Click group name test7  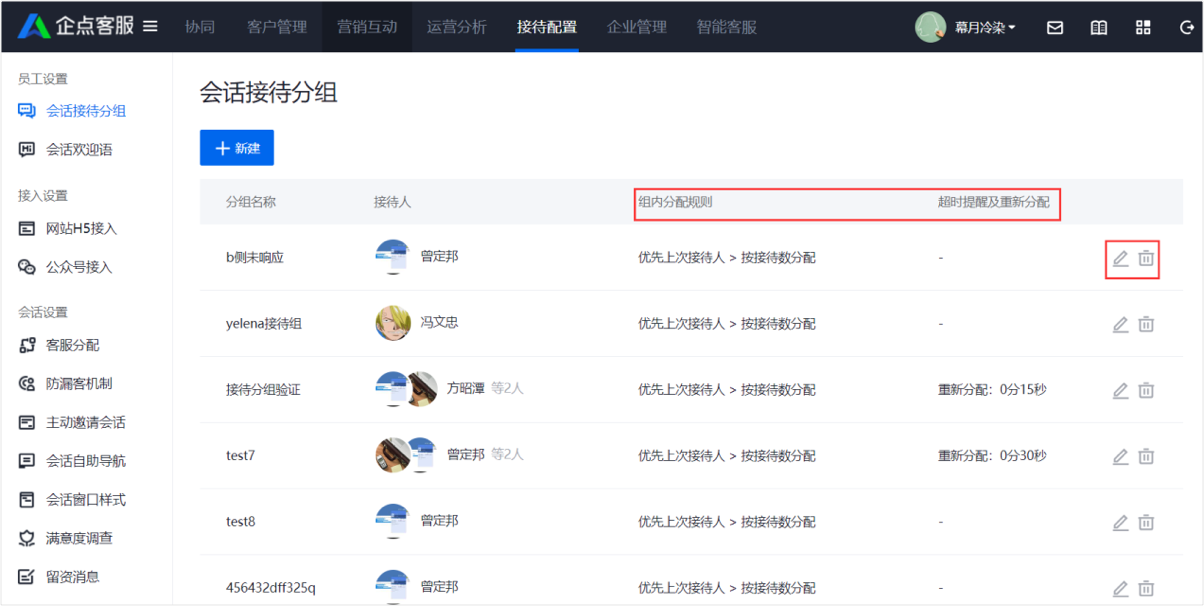pos(240,455)
